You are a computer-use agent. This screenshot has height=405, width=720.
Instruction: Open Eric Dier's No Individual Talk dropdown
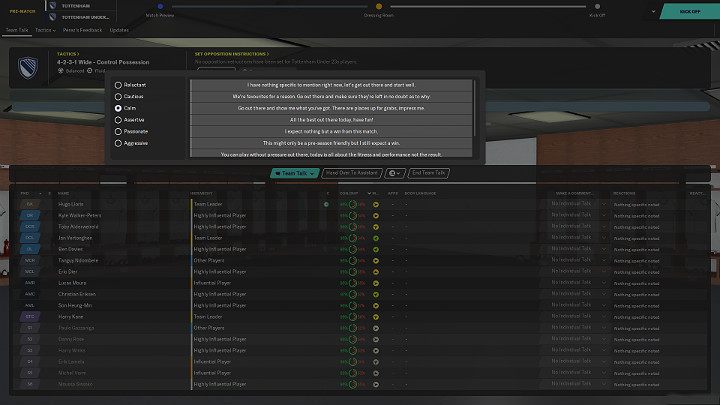pos(574,271)
